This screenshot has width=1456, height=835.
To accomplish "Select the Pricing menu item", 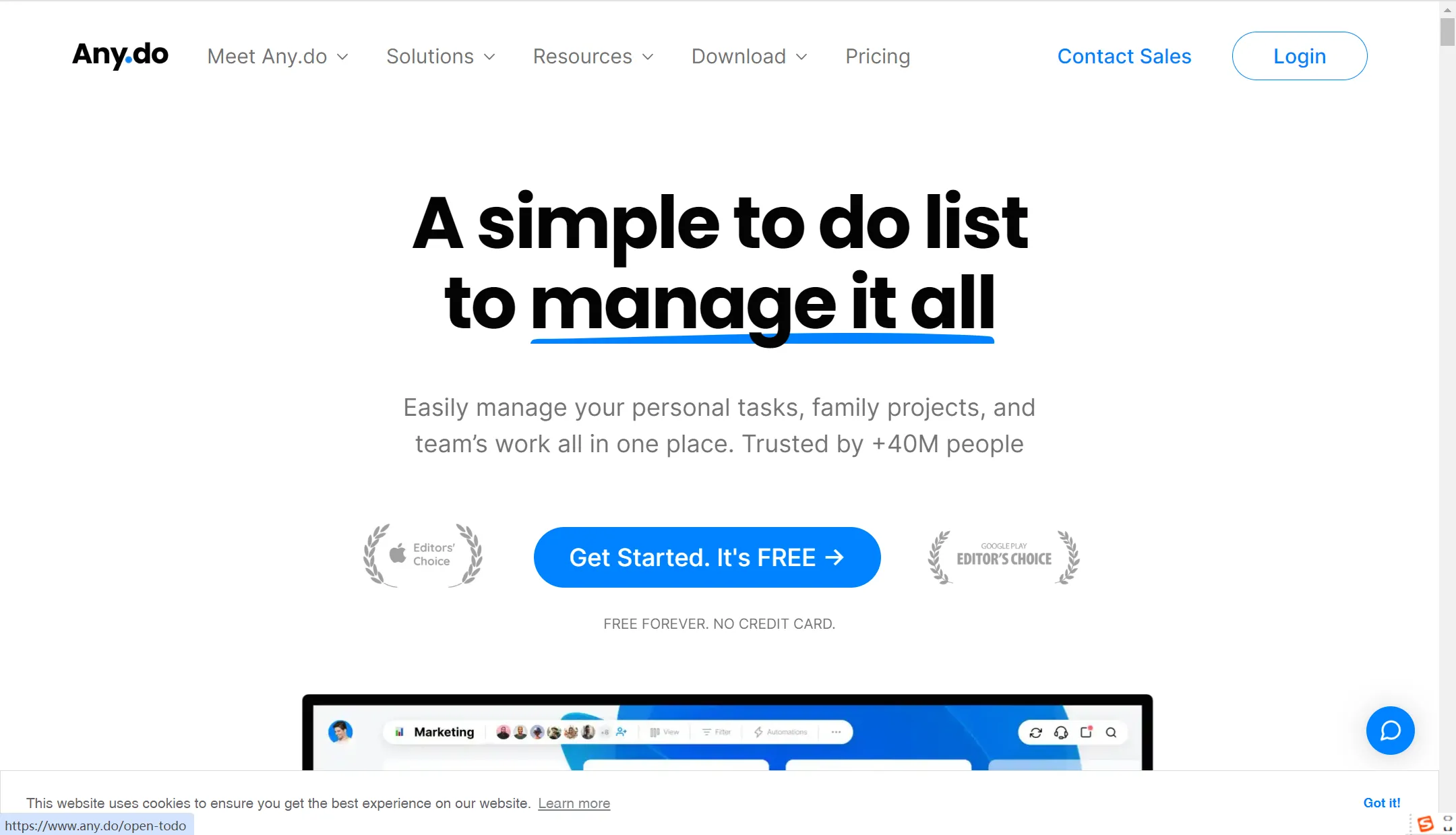I will click(878, 56).
